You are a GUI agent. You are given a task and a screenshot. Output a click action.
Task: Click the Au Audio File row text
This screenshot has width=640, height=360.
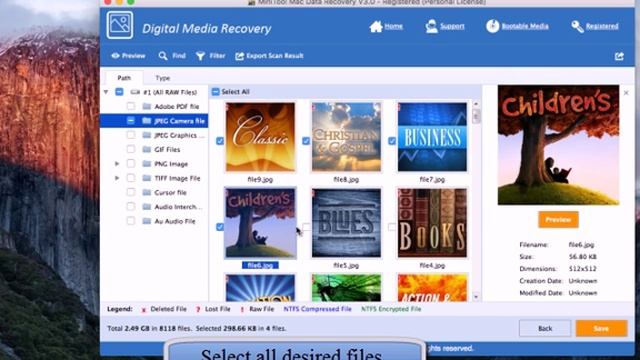175,221
